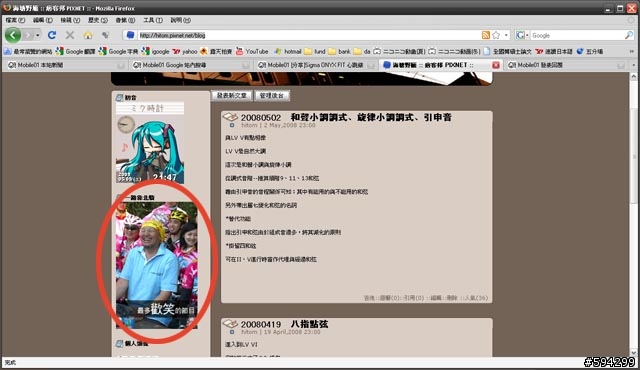Open the 書籤(B) menu

(x=125, y=20)
